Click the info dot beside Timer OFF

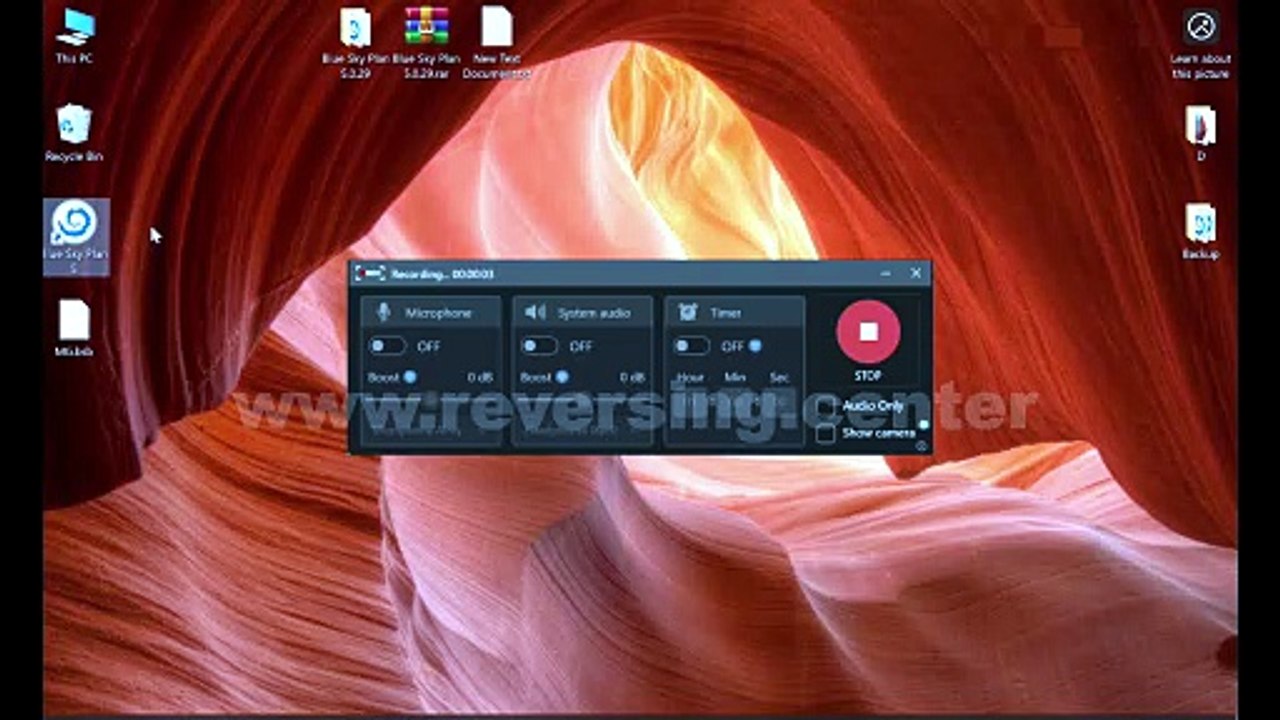pyautogui.click(x=755, y=346)
